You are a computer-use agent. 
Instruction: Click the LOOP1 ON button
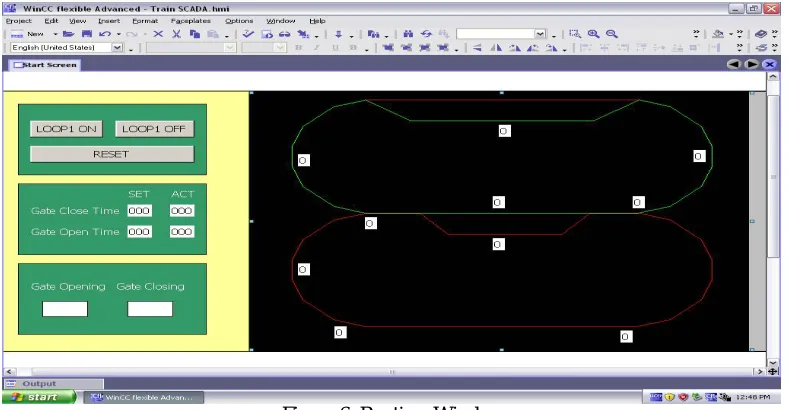click(66, 129)
